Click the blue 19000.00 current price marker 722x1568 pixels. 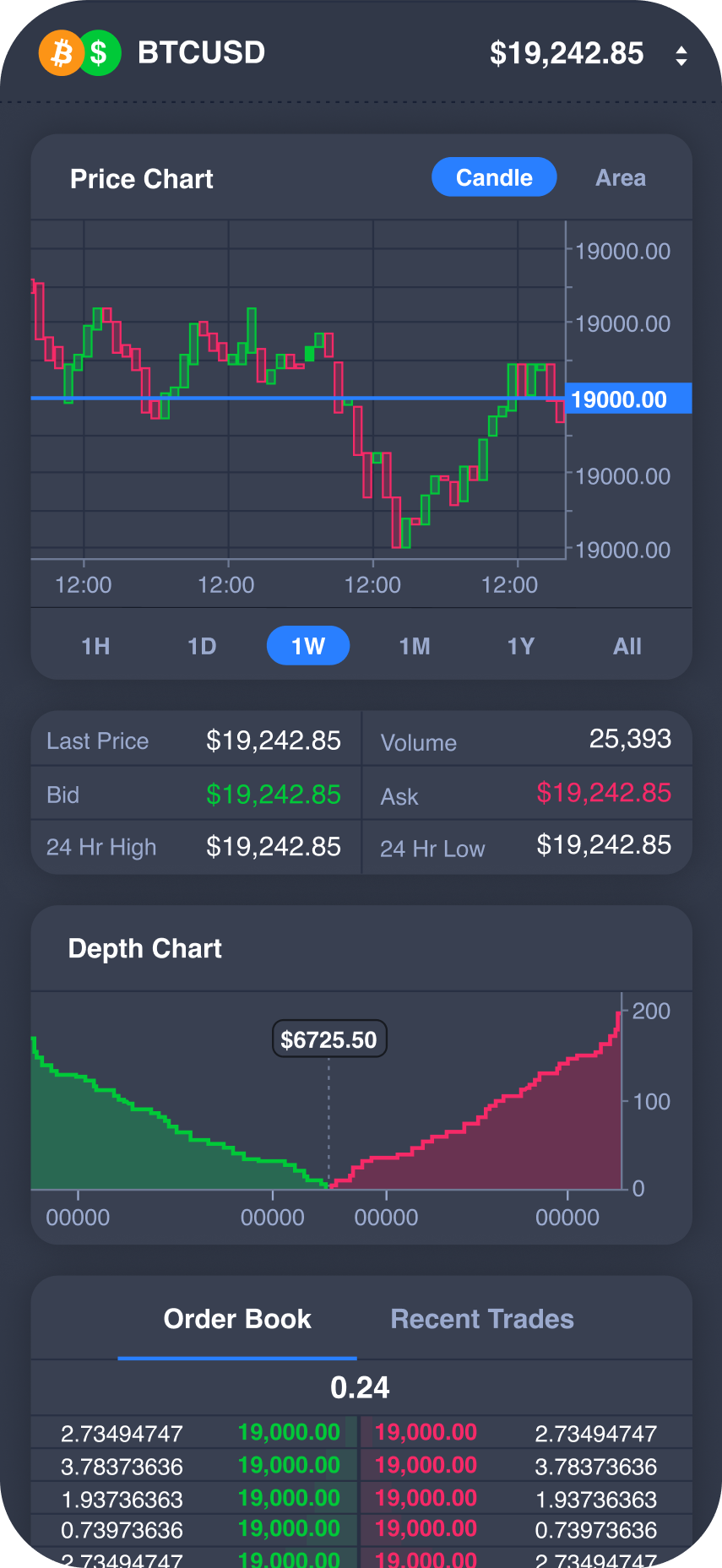coord(628,399)
